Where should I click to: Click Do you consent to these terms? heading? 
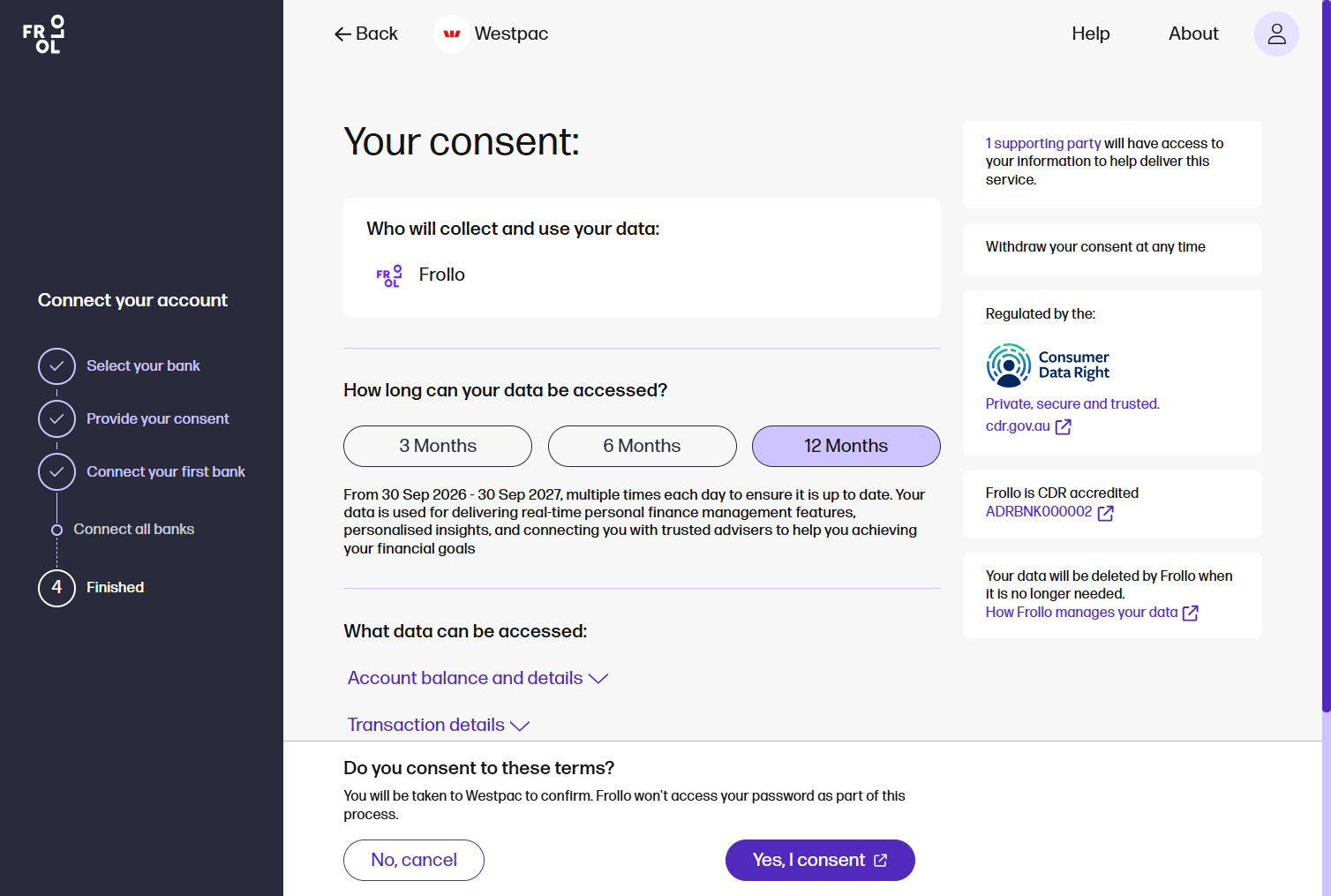tap(478, 768)
